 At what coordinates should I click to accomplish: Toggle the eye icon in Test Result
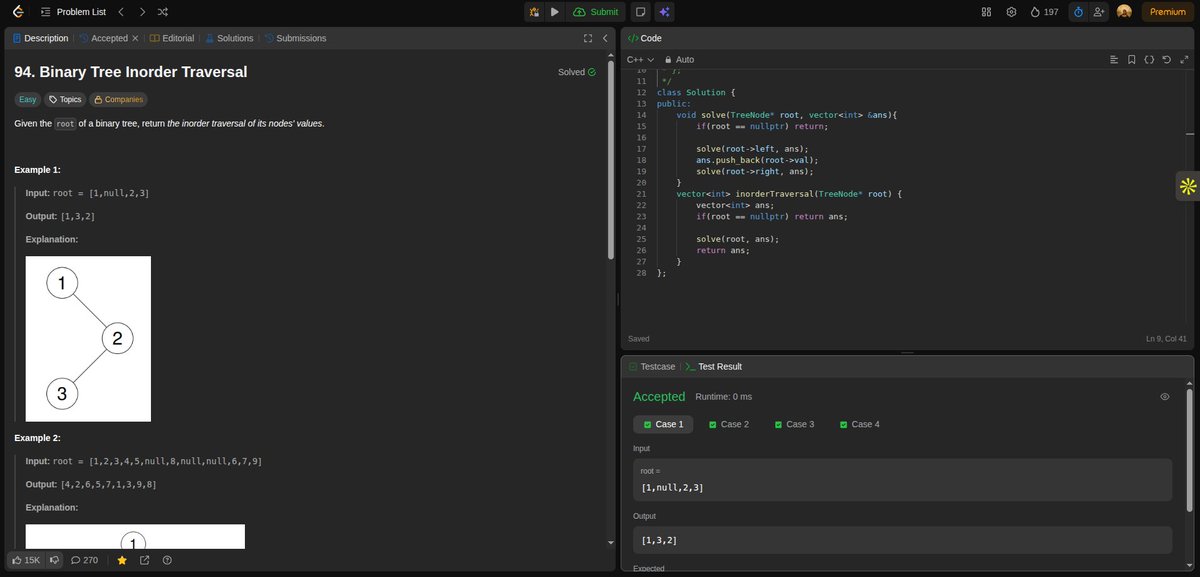(1164, 397)
